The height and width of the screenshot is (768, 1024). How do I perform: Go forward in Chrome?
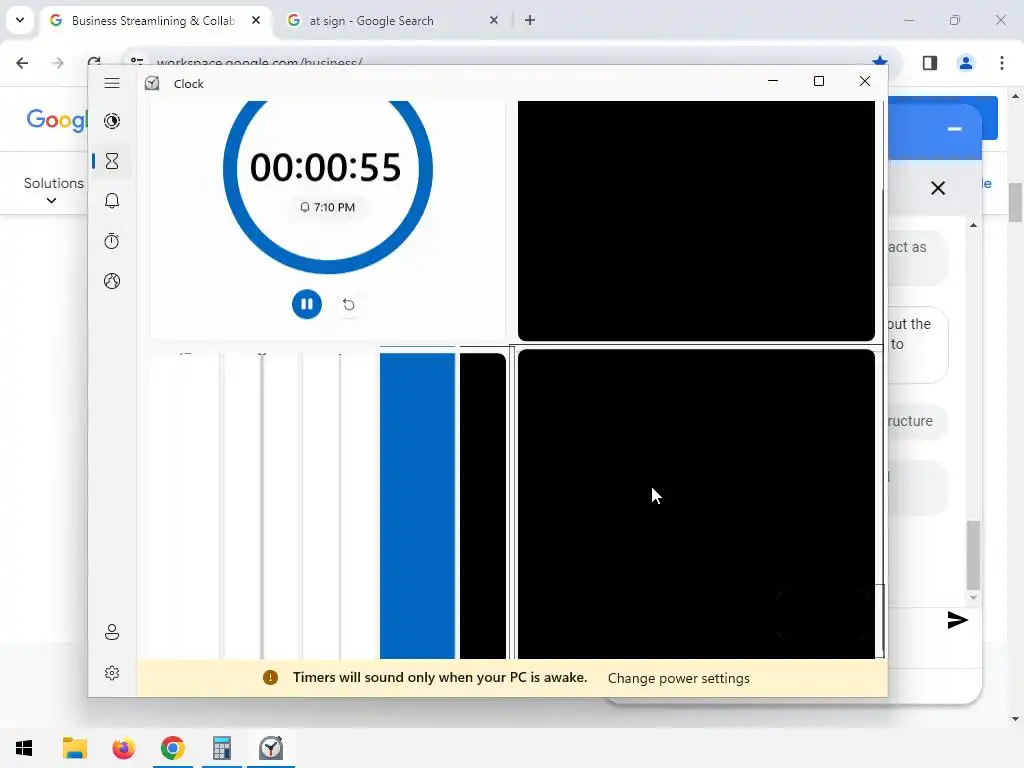pyautogui.click(x=57, y=63)
